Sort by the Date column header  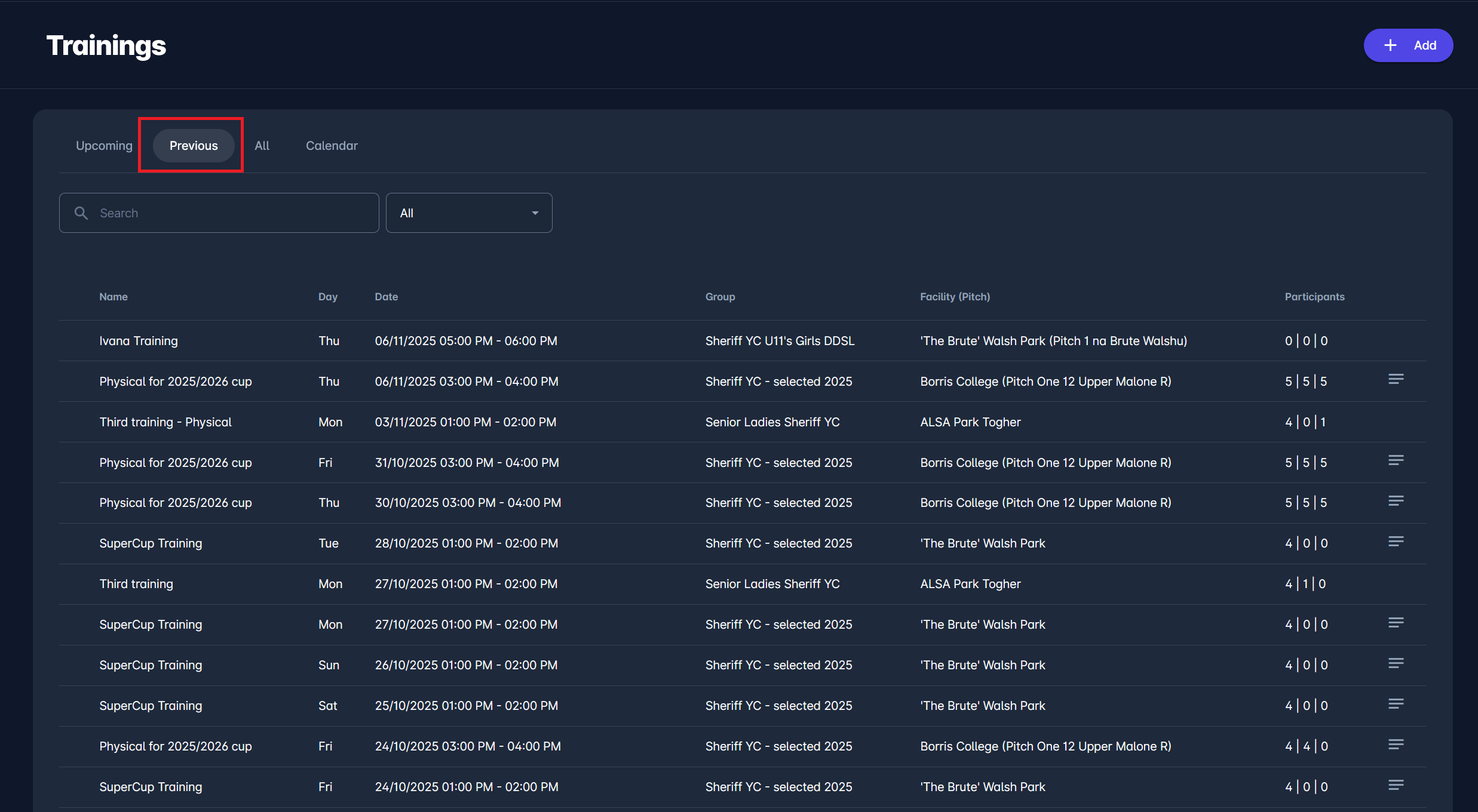coord(386,297)
